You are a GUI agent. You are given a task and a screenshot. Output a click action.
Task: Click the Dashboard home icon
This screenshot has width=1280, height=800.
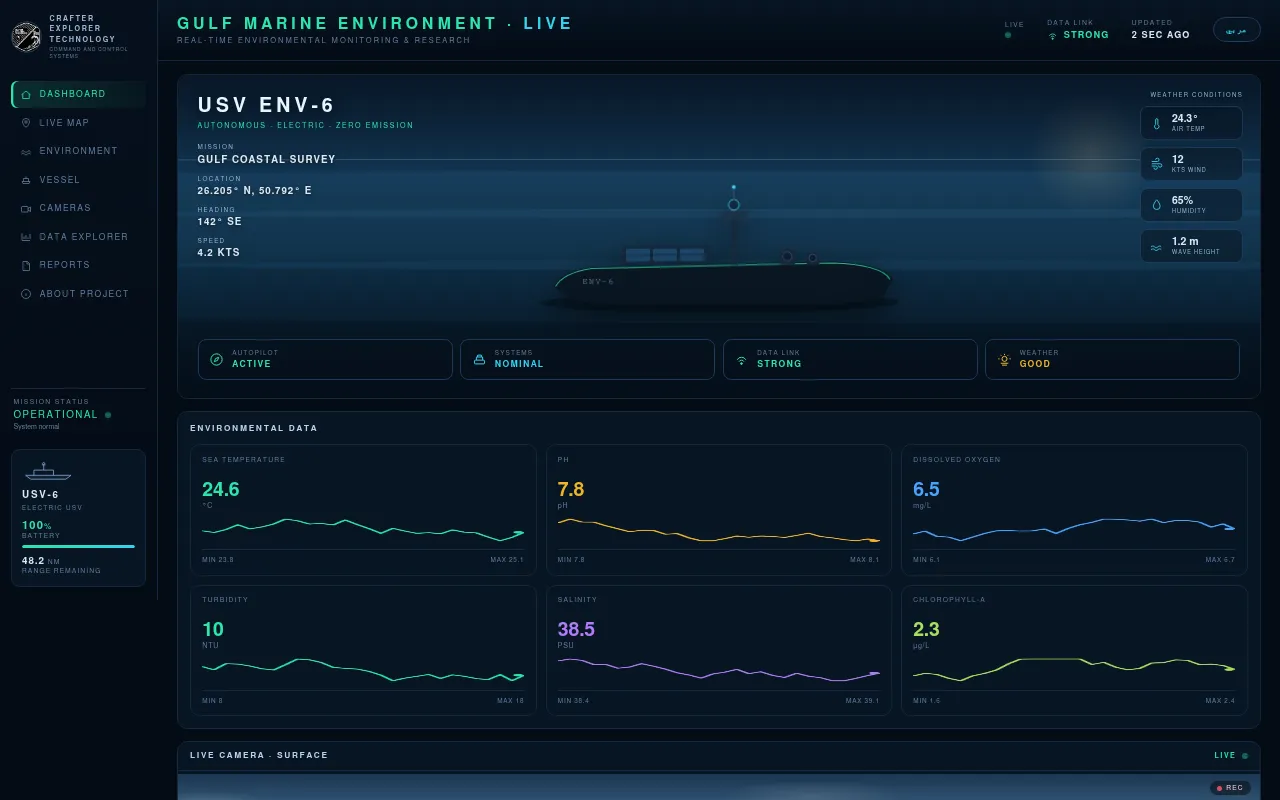pyautogui.click(x=26, y=94)
